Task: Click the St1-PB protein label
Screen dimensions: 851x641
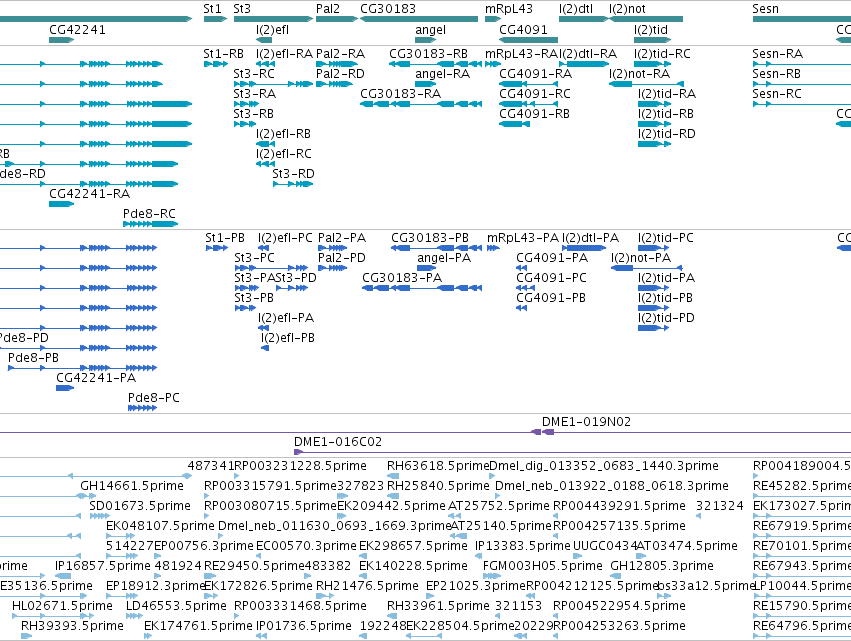Action: pyautogui.click(x=225, y=238)
